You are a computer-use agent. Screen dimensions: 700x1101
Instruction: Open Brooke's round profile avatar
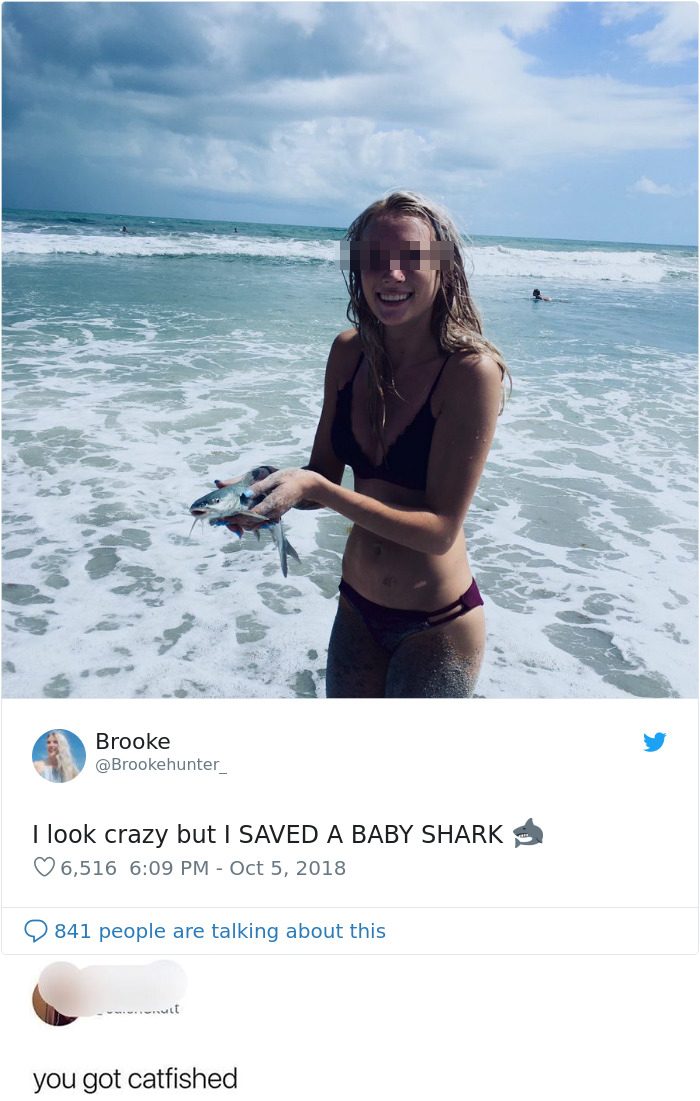(59, 756)
